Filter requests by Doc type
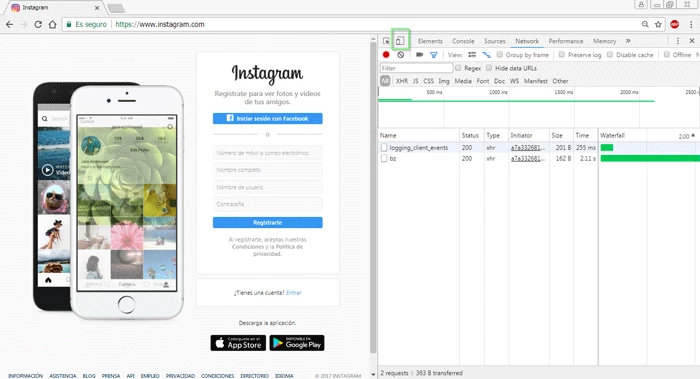Screen dimensions: 700x379 (500, 81)
